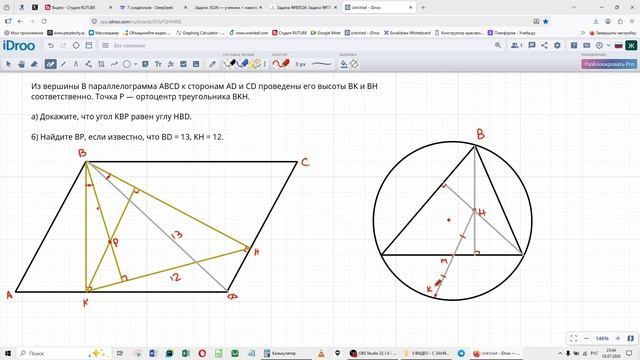Open the hamburger board menu
The image size is (640, 360).
[x=105, y=46]
